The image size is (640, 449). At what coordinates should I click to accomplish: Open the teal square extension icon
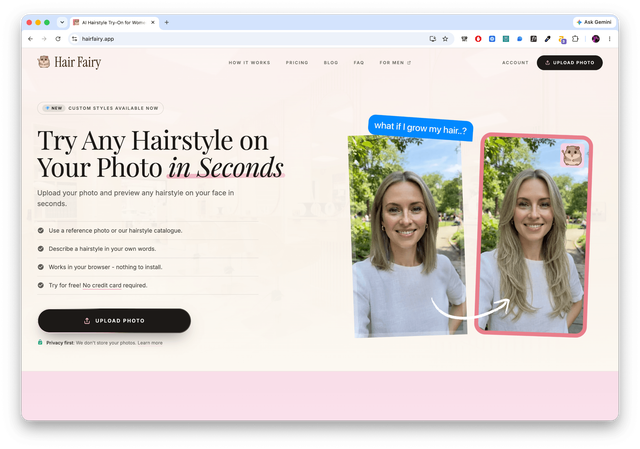pyautogui.click(x=506, y=39)
